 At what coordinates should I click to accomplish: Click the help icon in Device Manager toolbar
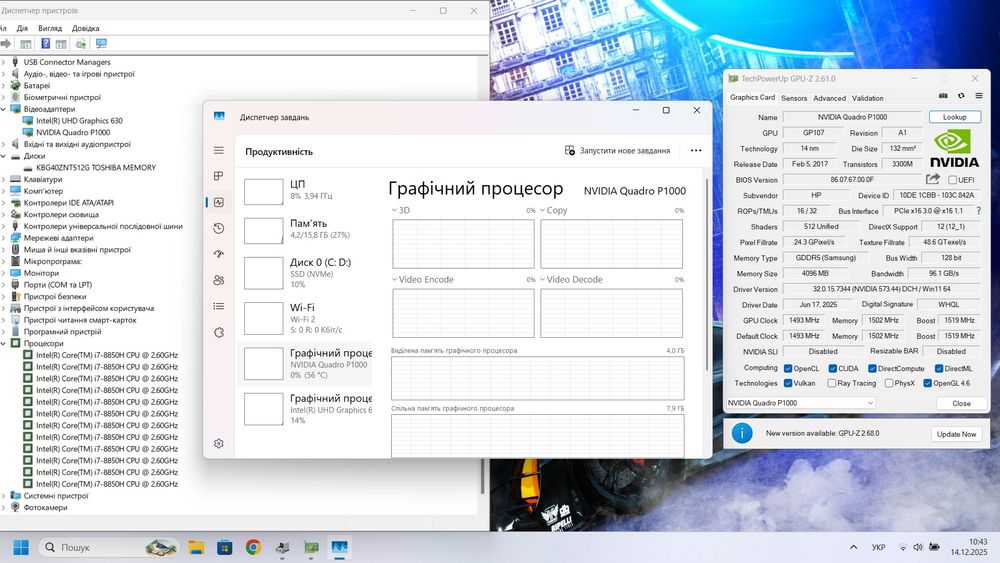click(45, 43)
